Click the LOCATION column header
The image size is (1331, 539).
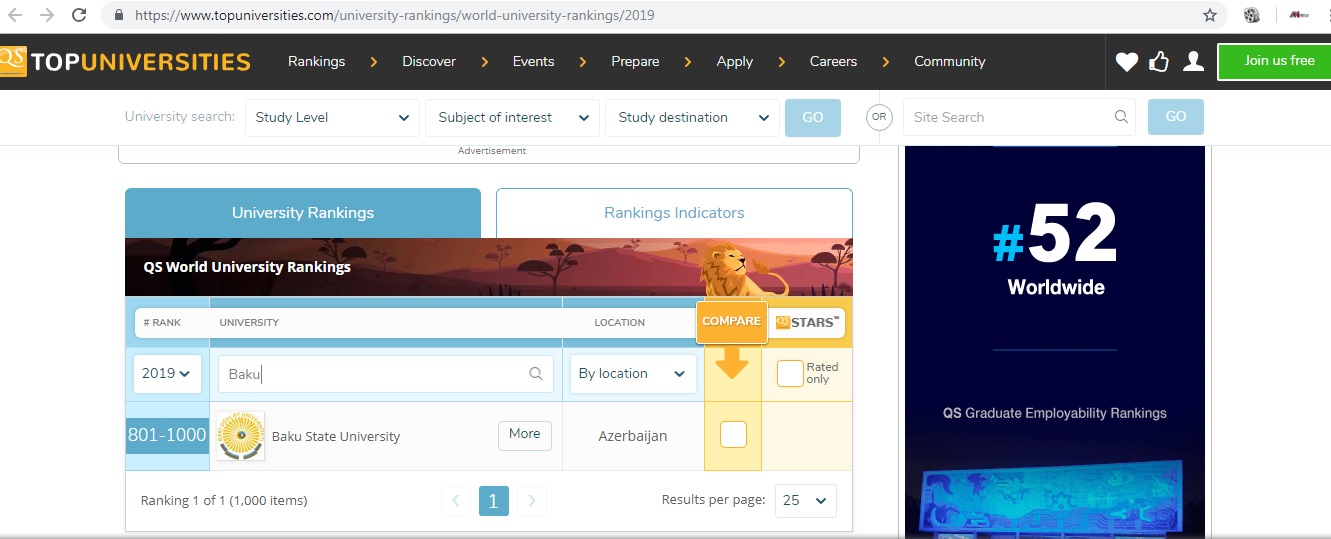coord(619,323)
